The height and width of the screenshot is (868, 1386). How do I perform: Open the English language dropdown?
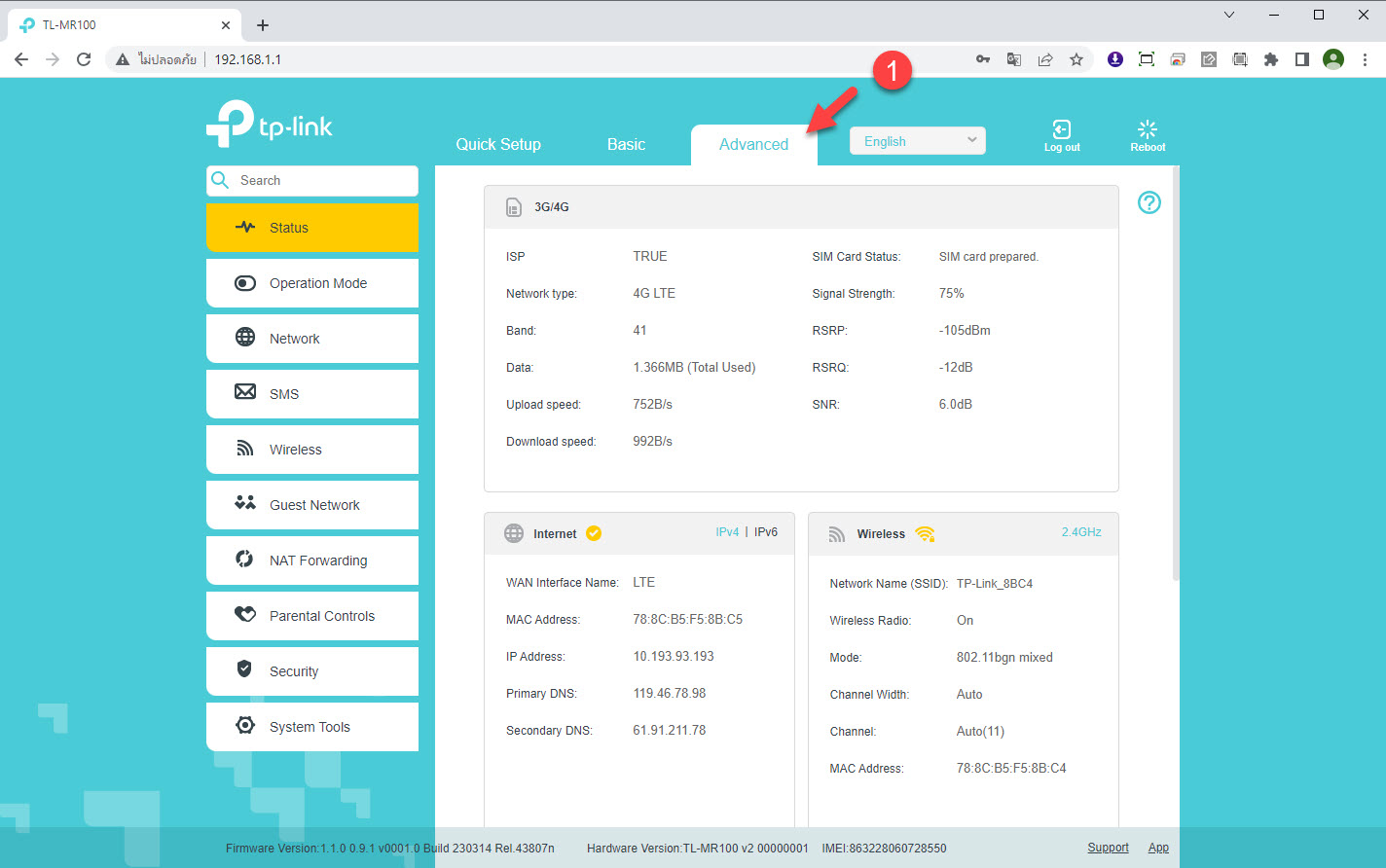pos(918,141)
